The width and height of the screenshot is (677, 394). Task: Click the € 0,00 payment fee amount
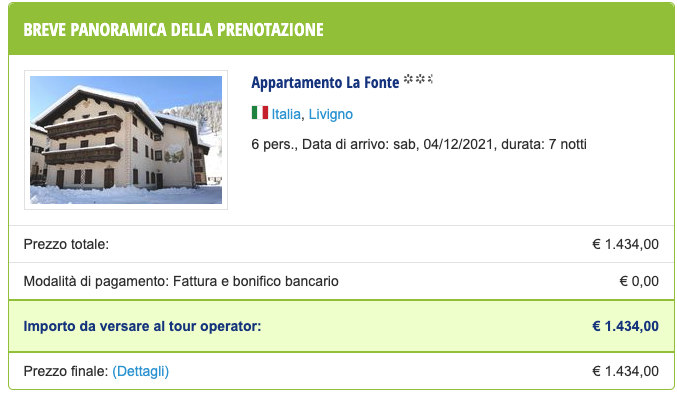click(639, 281)
